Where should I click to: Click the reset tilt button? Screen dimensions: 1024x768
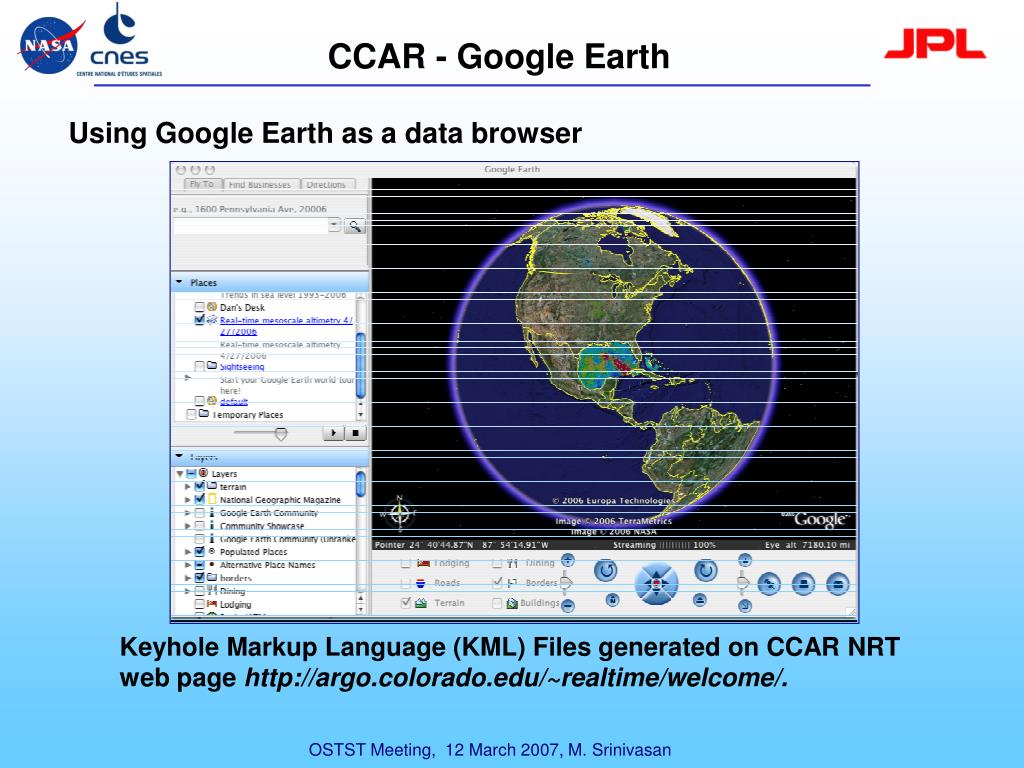coord(699,600)
